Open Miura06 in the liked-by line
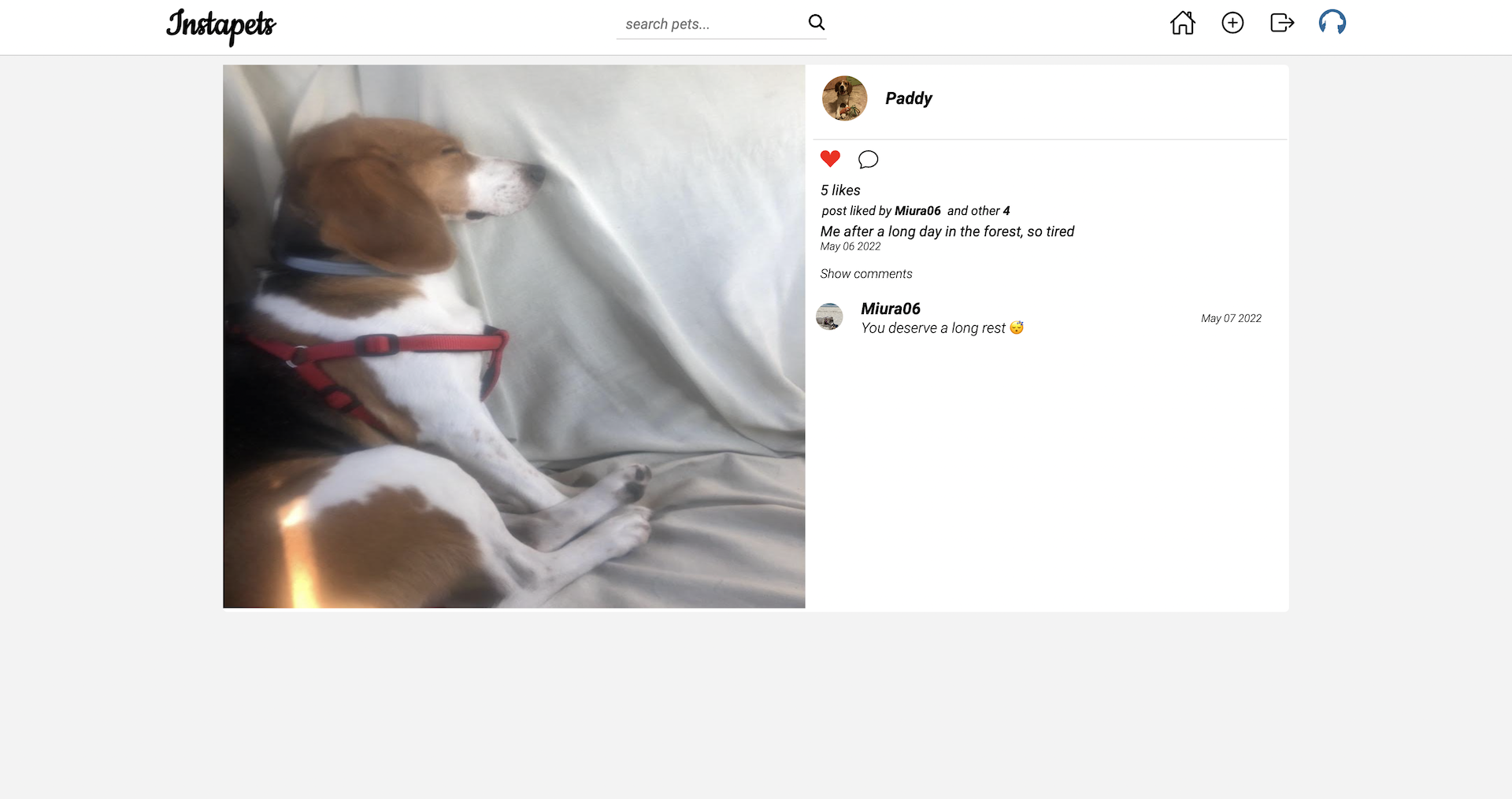 (x=917, y=211)
